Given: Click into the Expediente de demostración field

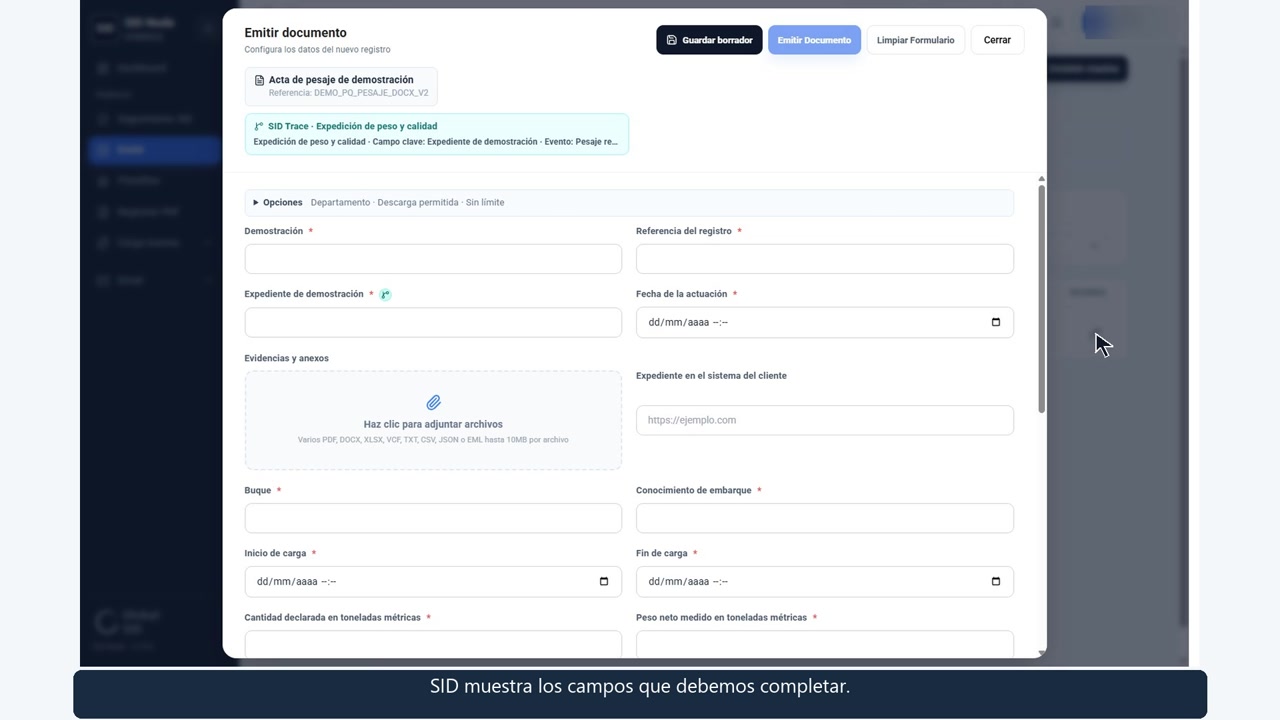Looking at the screenshot, I should point(433,322).
